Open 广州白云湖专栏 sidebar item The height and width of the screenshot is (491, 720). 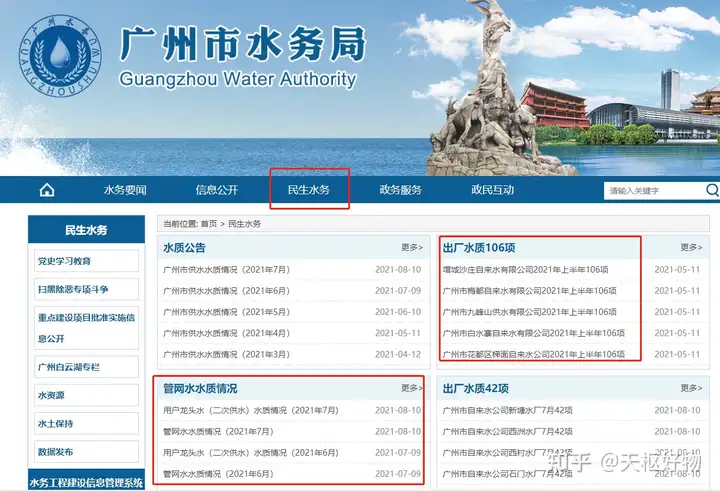point(86,367)
